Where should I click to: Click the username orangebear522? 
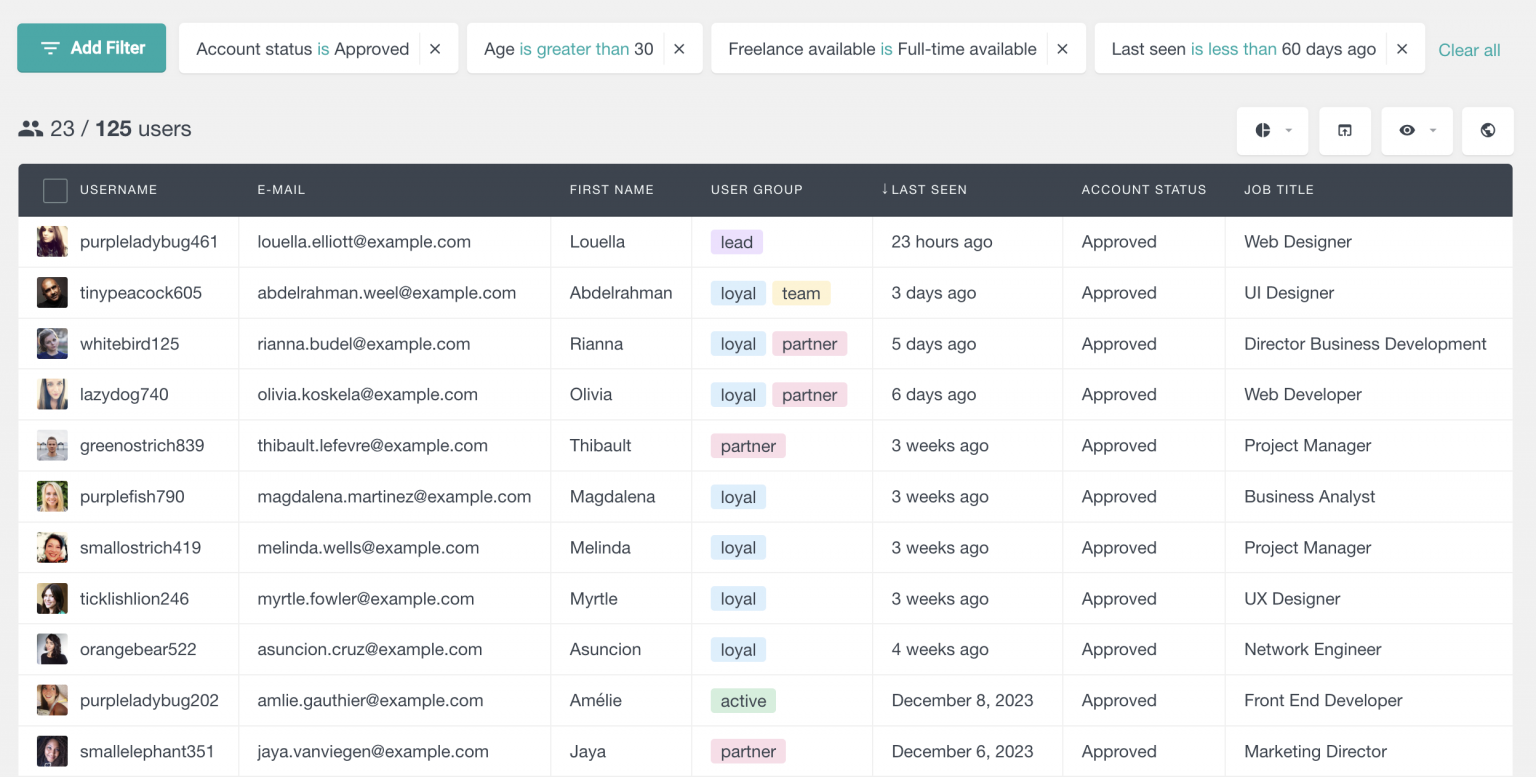point(138,649)
